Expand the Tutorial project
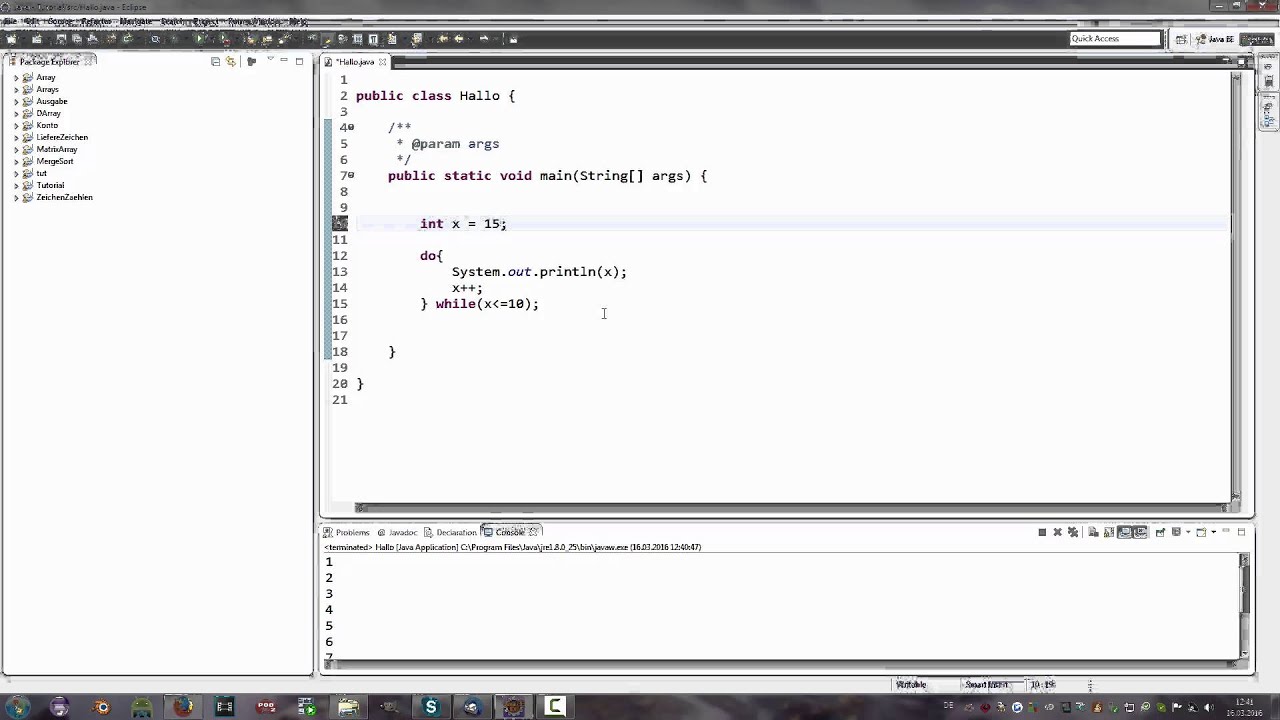The image size is (1280, 720). click(x=16, y=185)
